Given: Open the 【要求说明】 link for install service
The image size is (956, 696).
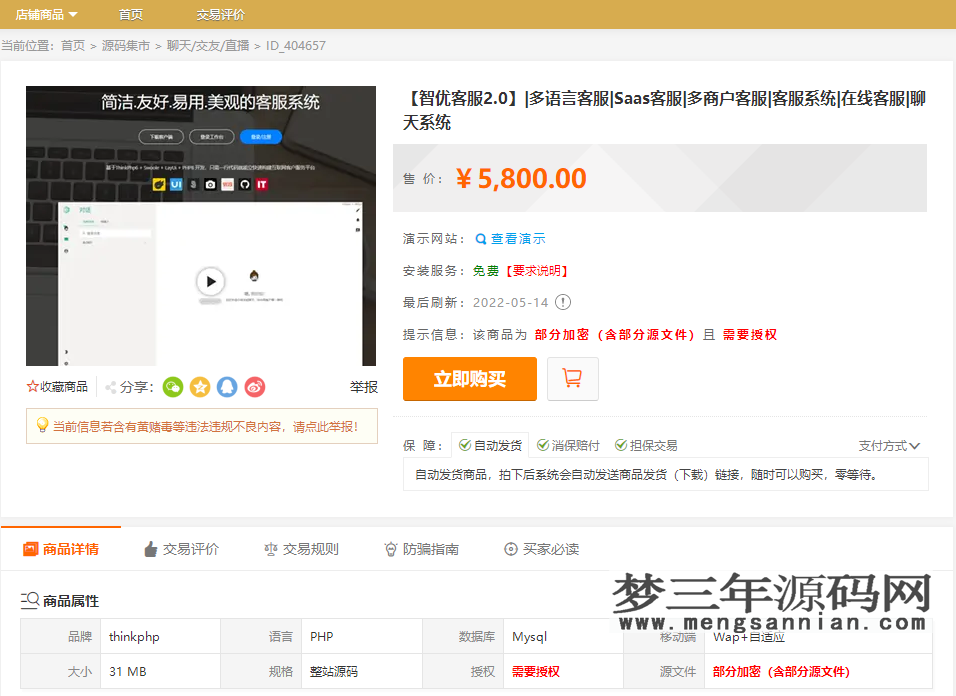Looking at the screenshot, I should tap(538, 270).
